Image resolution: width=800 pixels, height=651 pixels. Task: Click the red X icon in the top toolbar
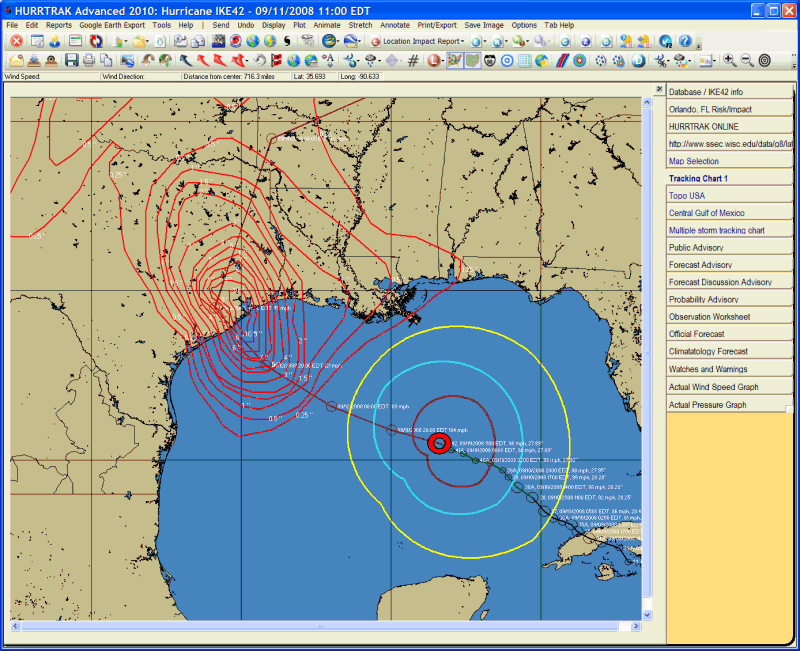point(16,41)
